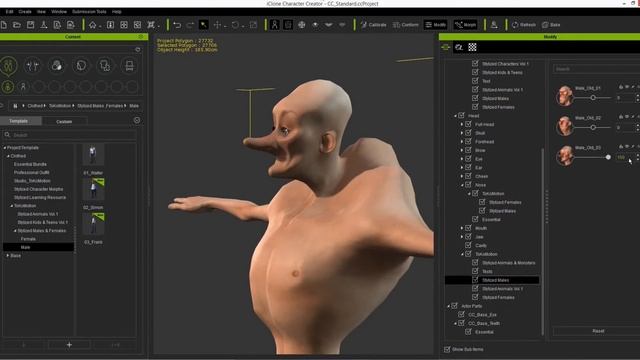Toggle the Head category checkbox
This screenshot has height=360, width=640.
(x=462, y=116)
